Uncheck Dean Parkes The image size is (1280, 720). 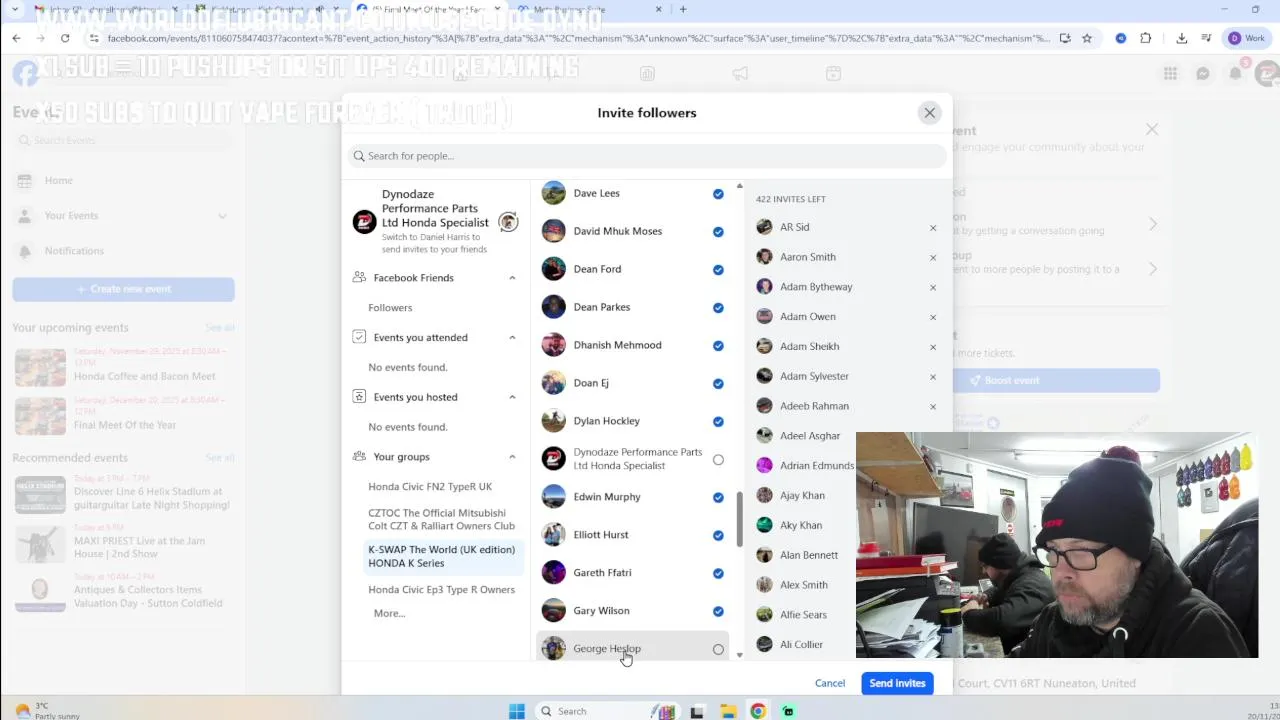point(718,308)
